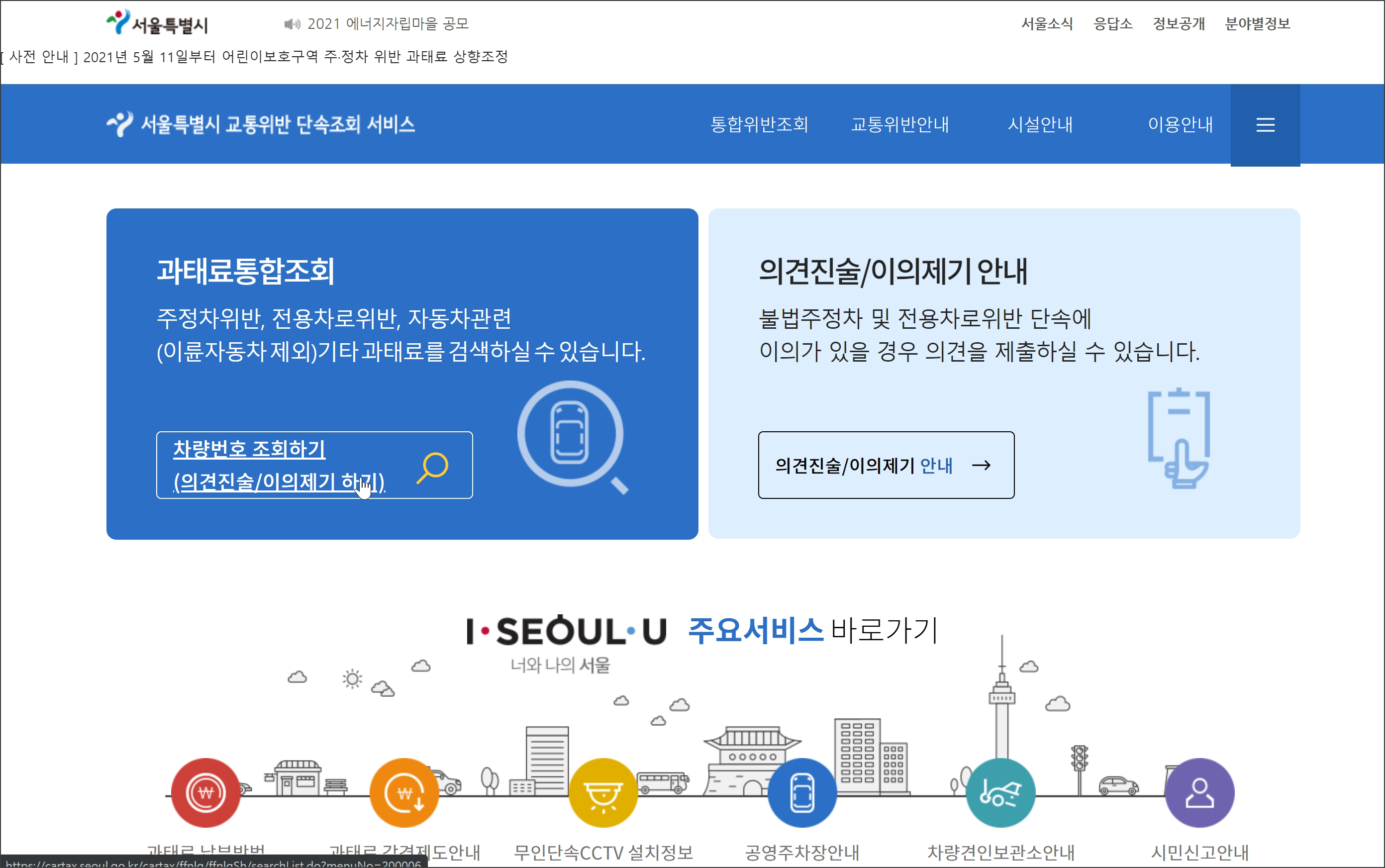Click the 서울특별시 logo at top left
This screenshot has width=1385, height=868.
(157, 23)
